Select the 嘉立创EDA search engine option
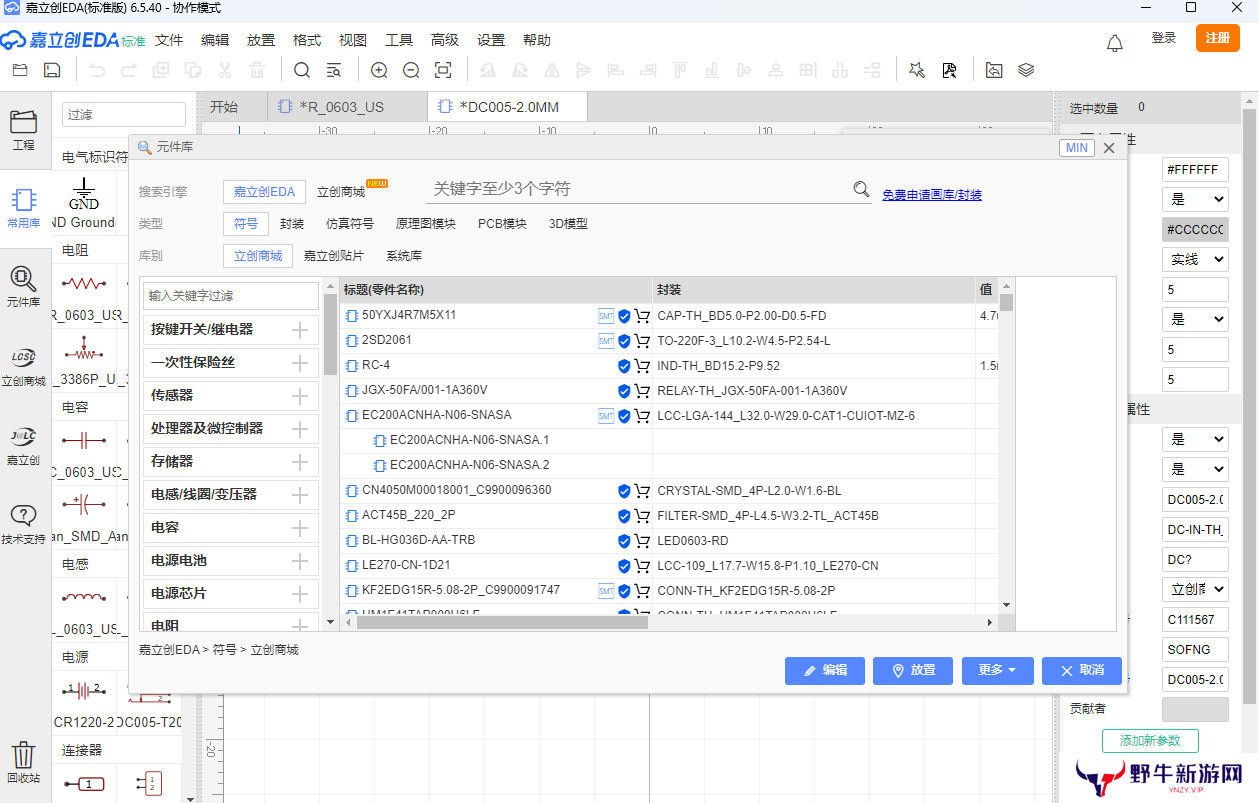1259x803 pixels. click(264, 192)
